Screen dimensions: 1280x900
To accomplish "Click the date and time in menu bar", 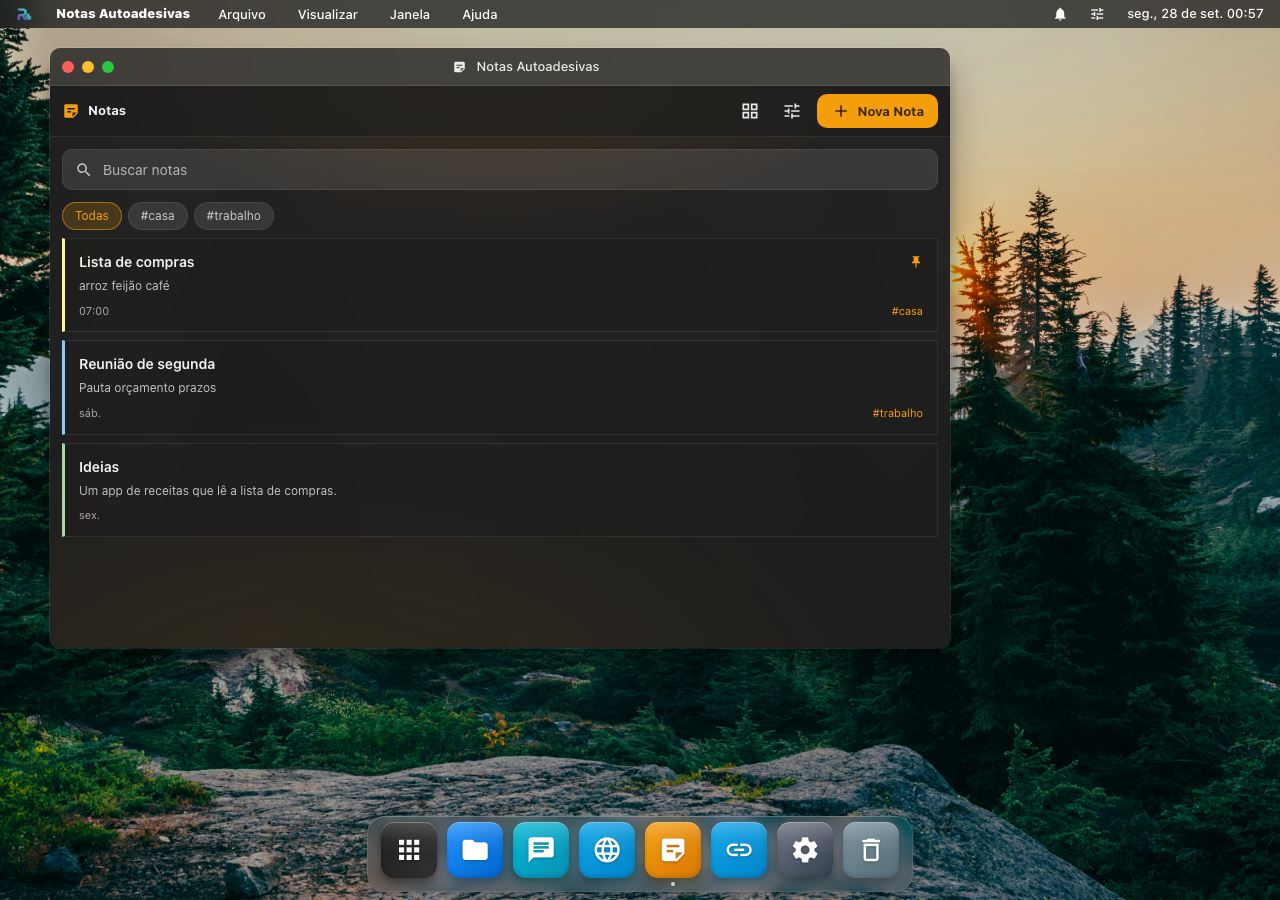I will point(1195,14).
